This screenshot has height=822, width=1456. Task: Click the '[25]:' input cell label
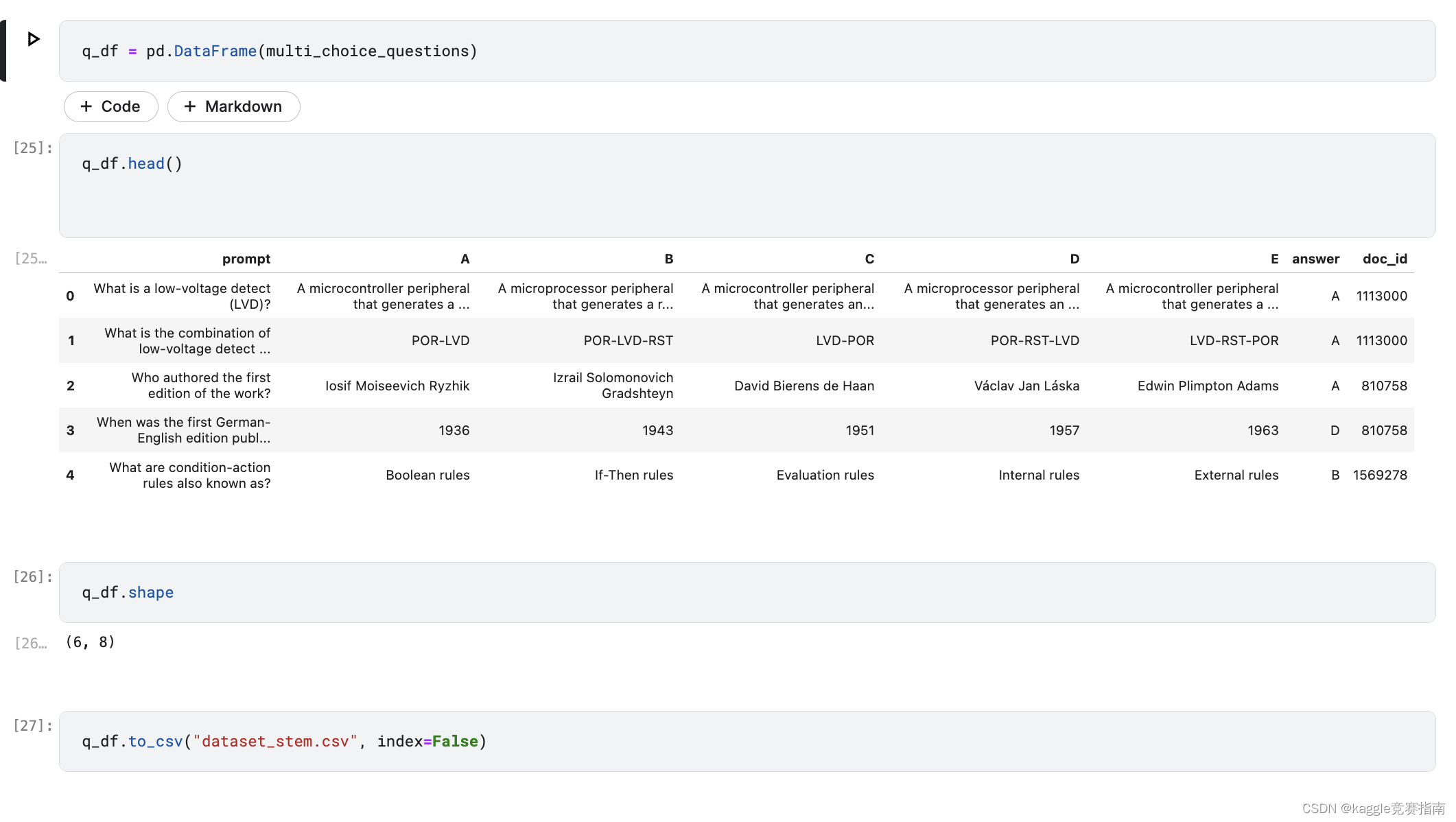point(32,148)
